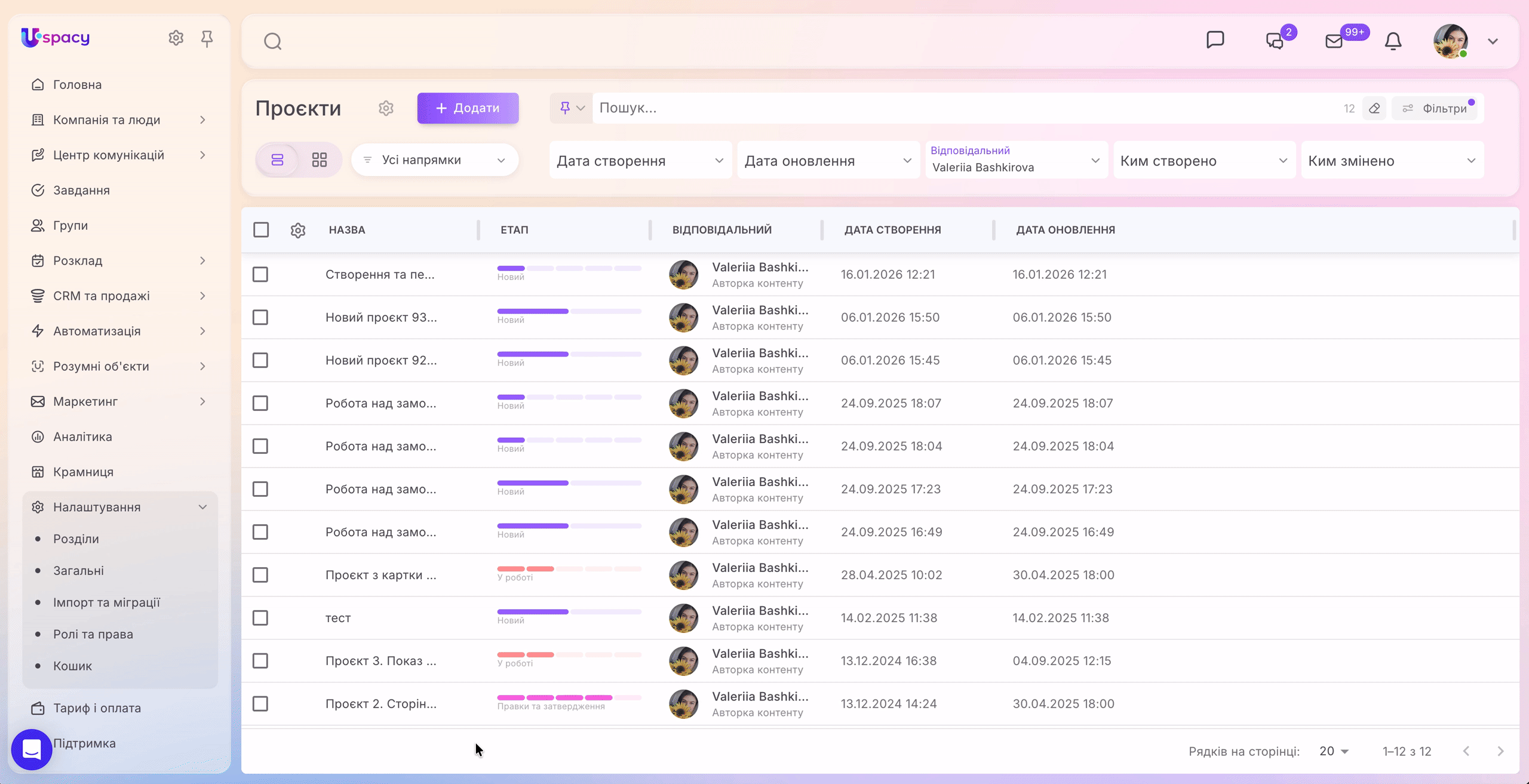Click the global search magnifier icon
1529x784 pixels.
(273, 41)
